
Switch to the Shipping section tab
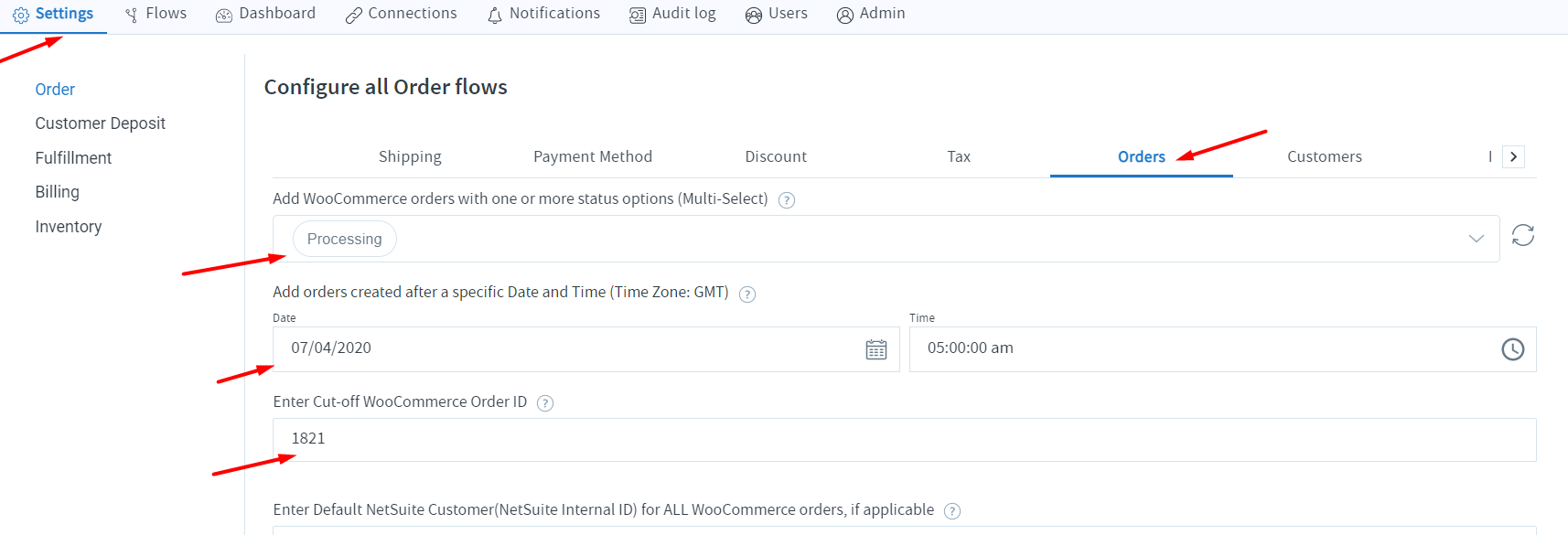[410, 156]
